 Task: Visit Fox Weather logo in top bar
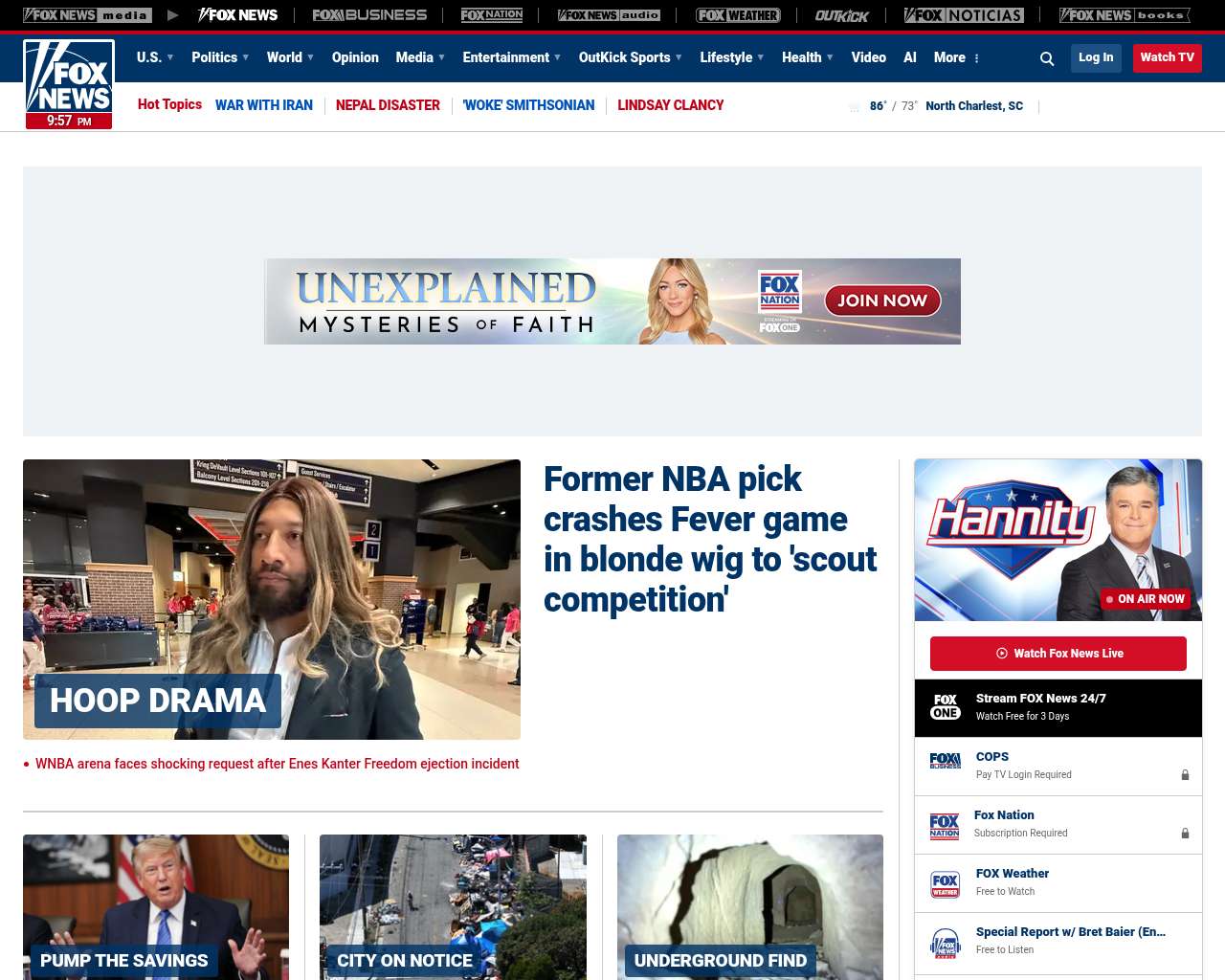pyautogui.click(x=738, y=15)
